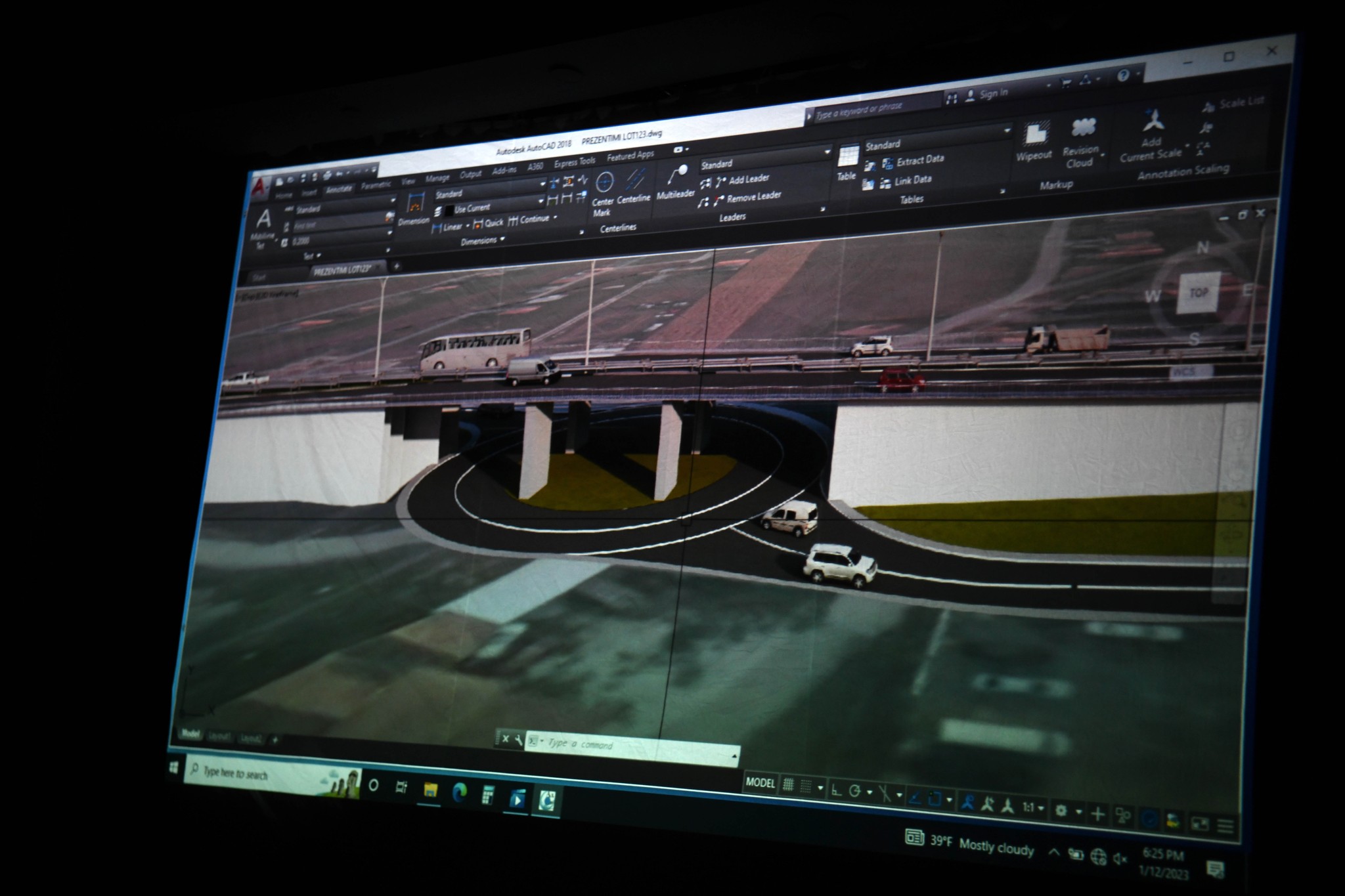1345x896 pixels.
Task: Toggle grid display in status bar
Action: pyautogui.click(x=788, y=785)
